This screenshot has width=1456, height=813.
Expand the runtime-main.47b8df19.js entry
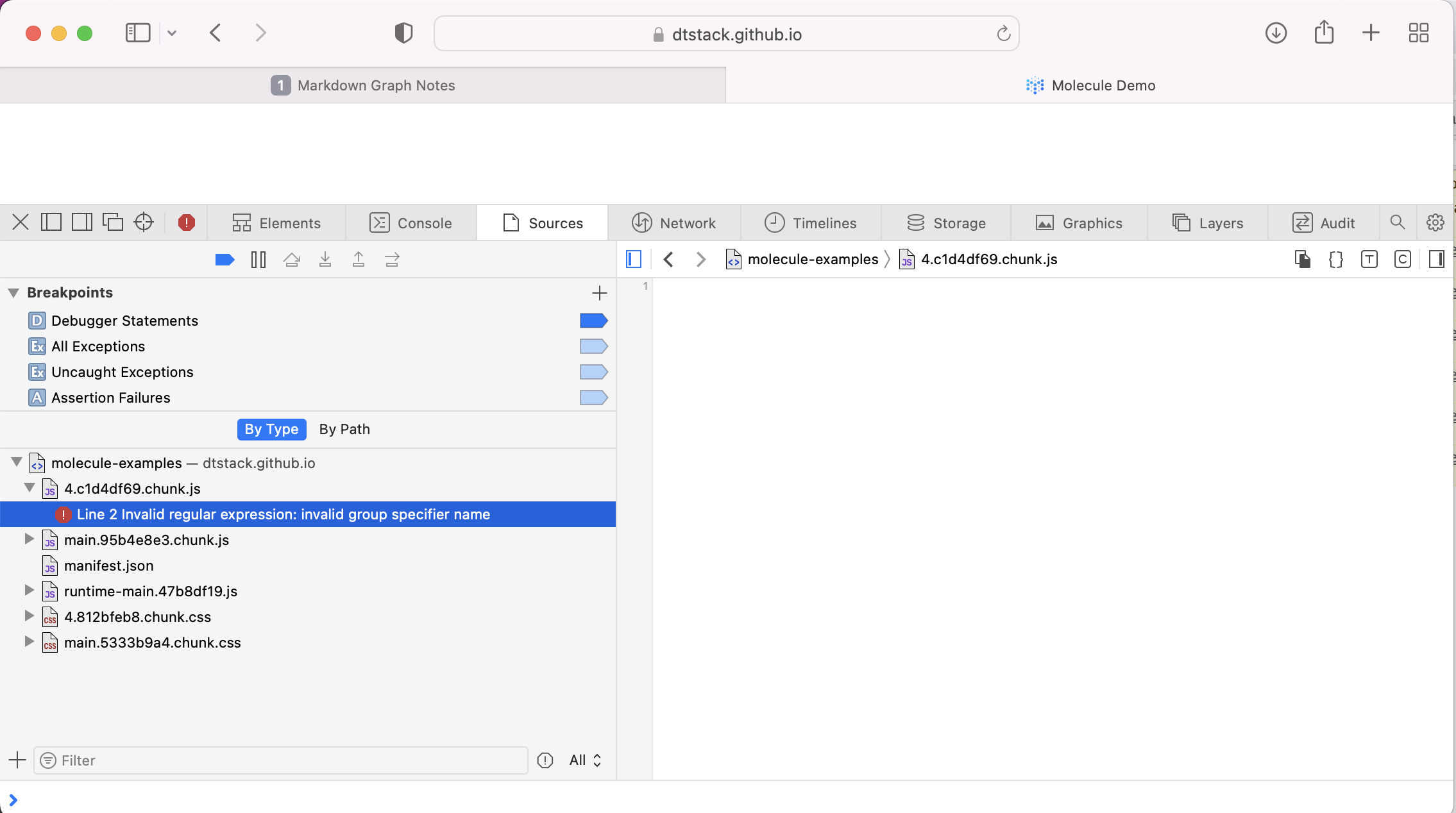click(x=29, y=591)
